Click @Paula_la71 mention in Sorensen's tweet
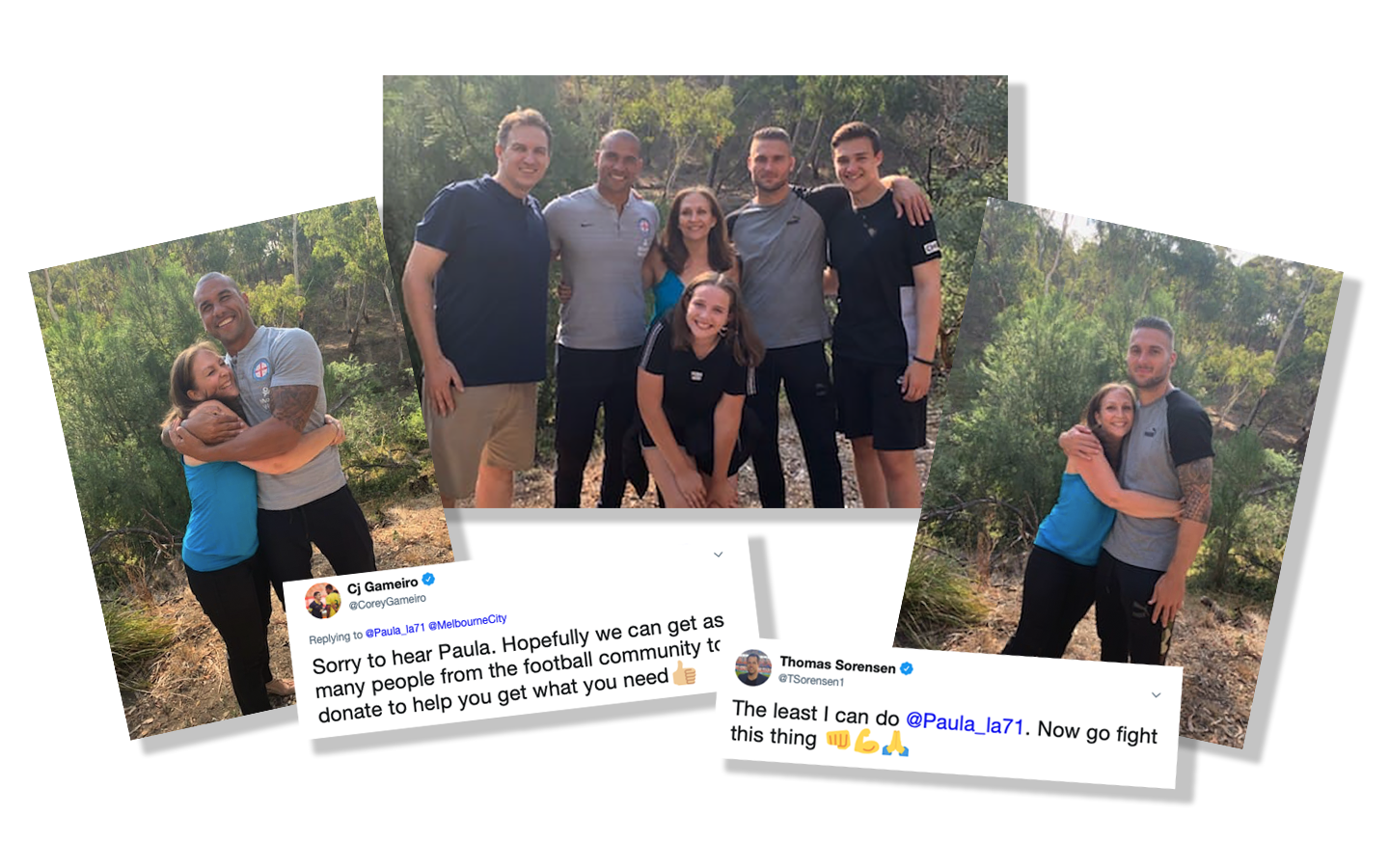Viewport: 1389px width, 868px height. [x=965, y=722]
